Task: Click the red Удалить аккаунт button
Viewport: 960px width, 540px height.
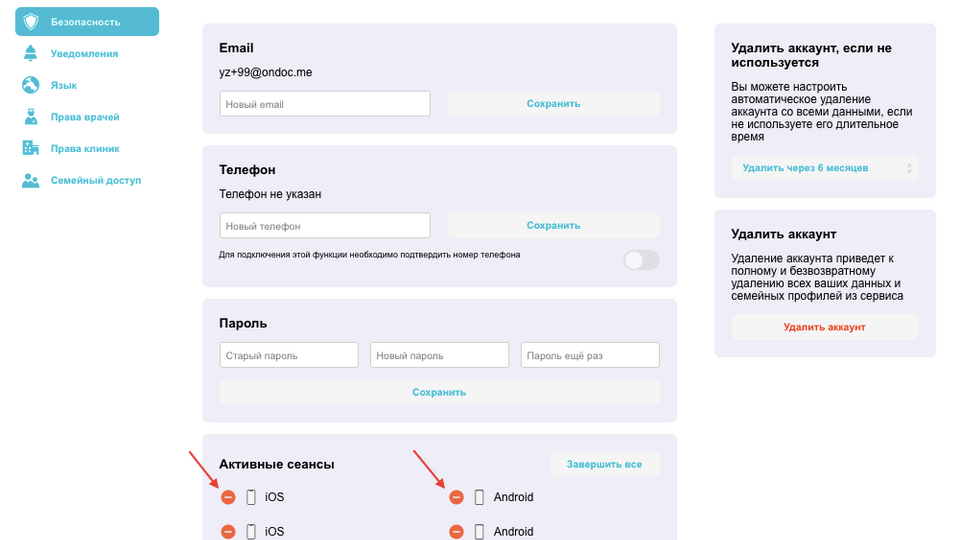Action: tap(824, 327)
